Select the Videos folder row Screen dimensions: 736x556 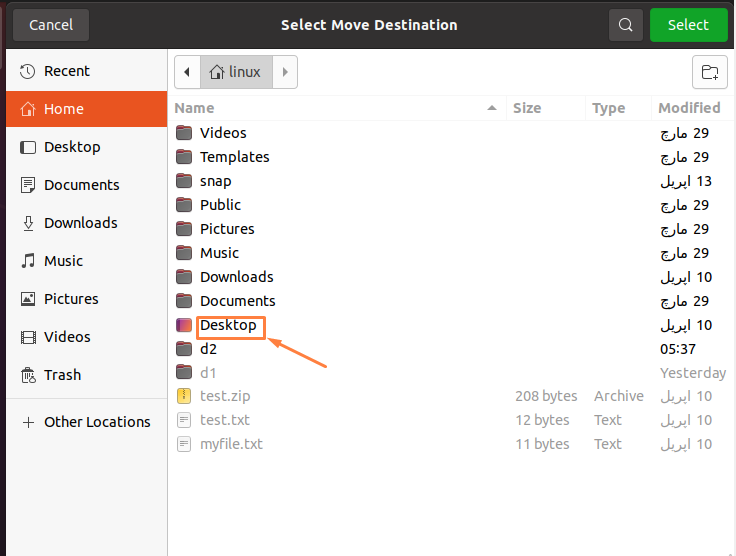point(451,133)
